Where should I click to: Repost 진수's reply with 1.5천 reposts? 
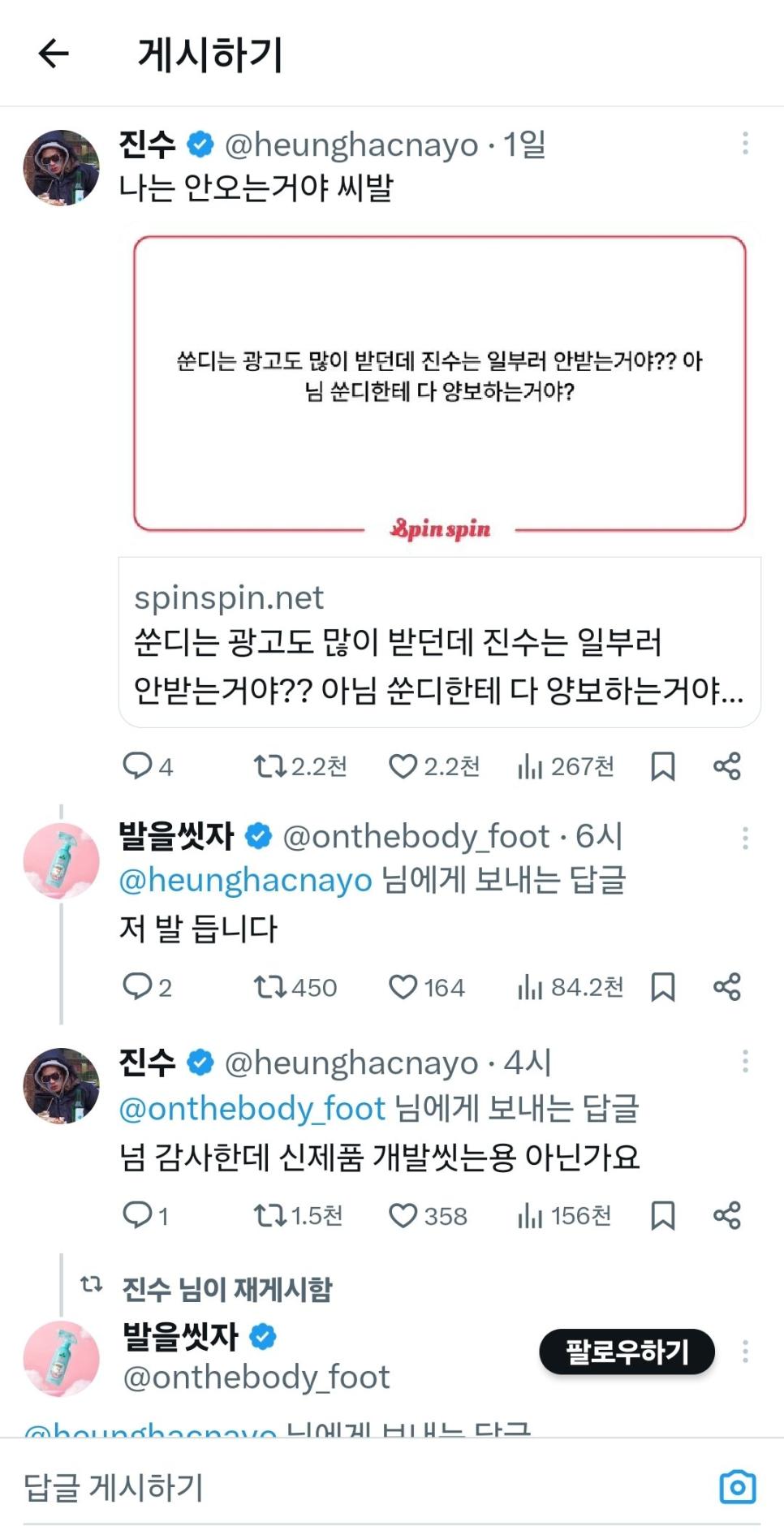click(269, 1215)
